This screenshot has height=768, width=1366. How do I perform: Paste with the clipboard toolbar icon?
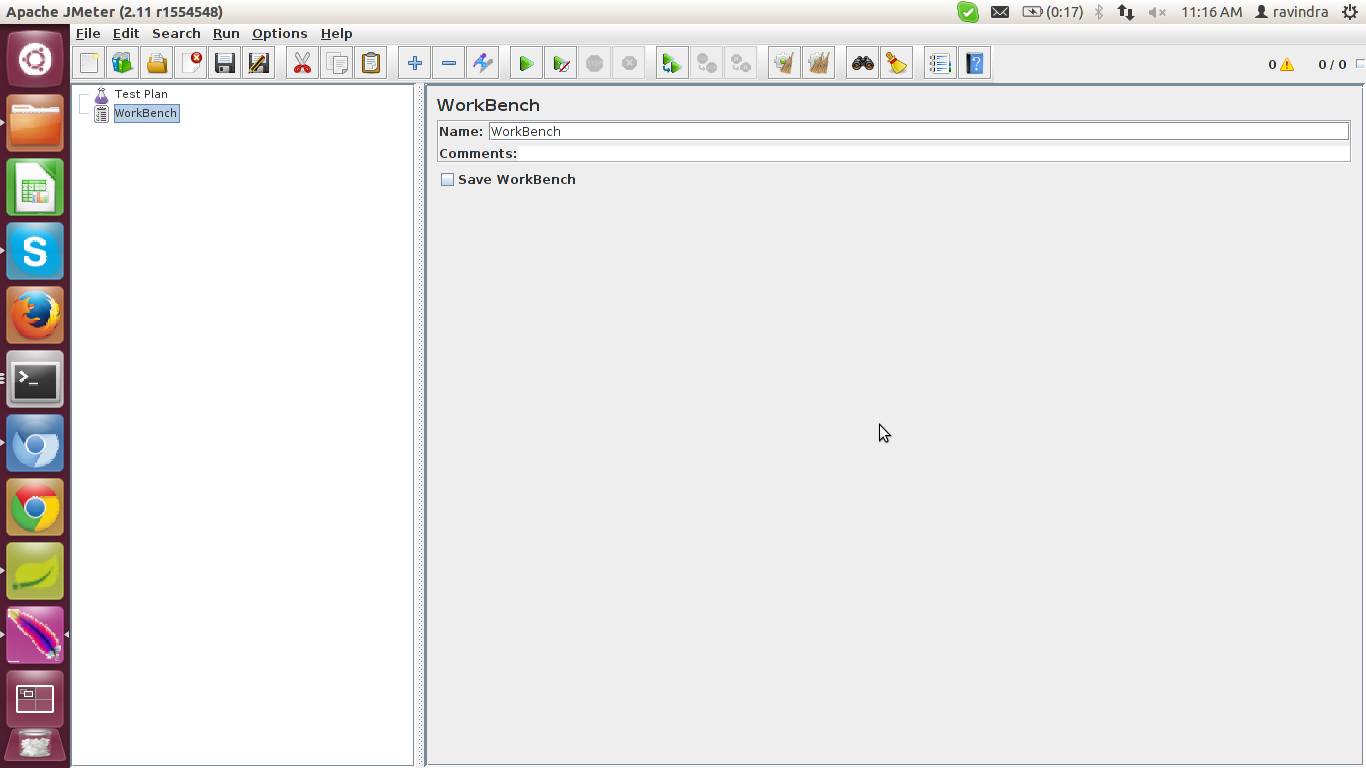tap(371, 64)
